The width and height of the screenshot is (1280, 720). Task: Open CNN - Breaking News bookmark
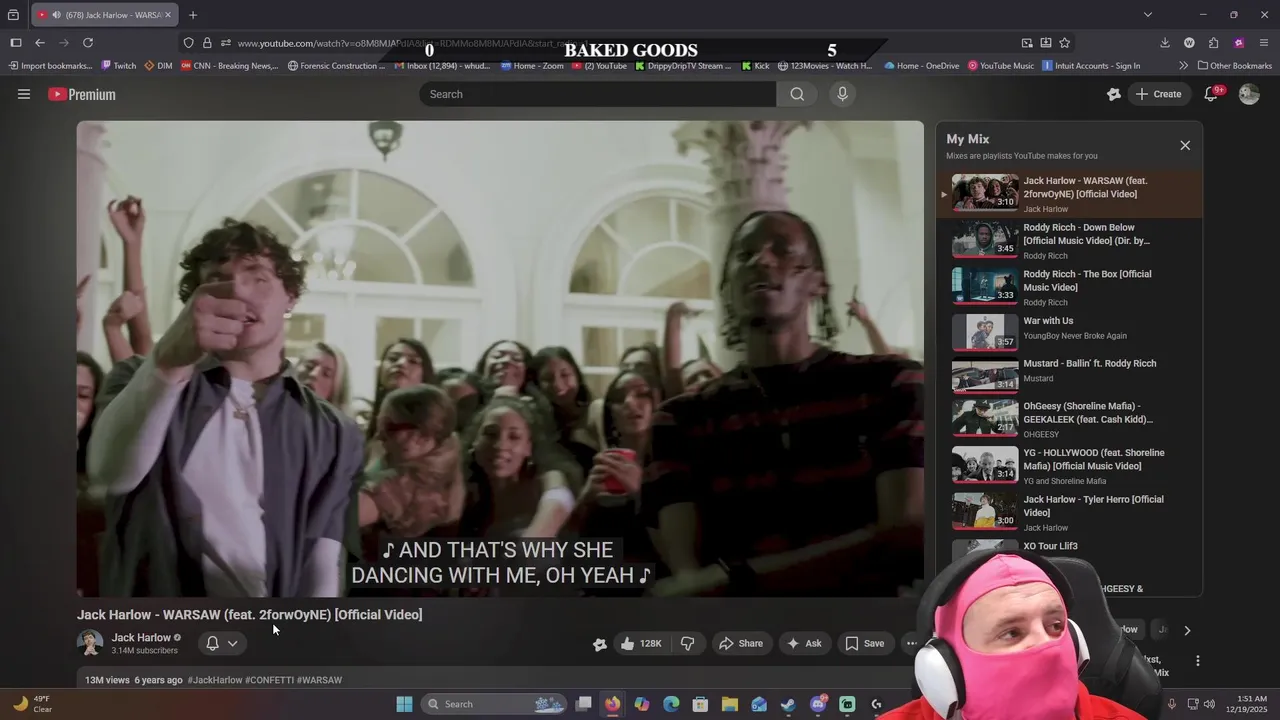[229, 66]
